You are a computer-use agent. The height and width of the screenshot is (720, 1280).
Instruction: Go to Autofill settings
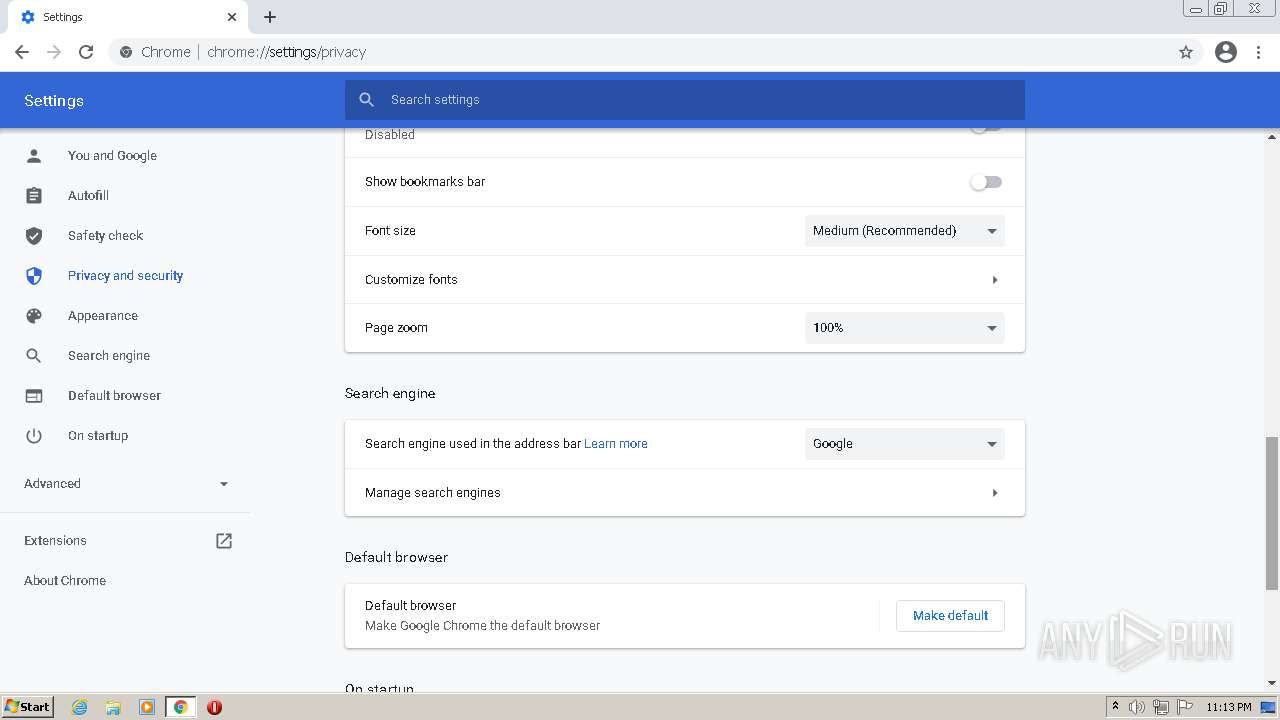tap(88, 196)
